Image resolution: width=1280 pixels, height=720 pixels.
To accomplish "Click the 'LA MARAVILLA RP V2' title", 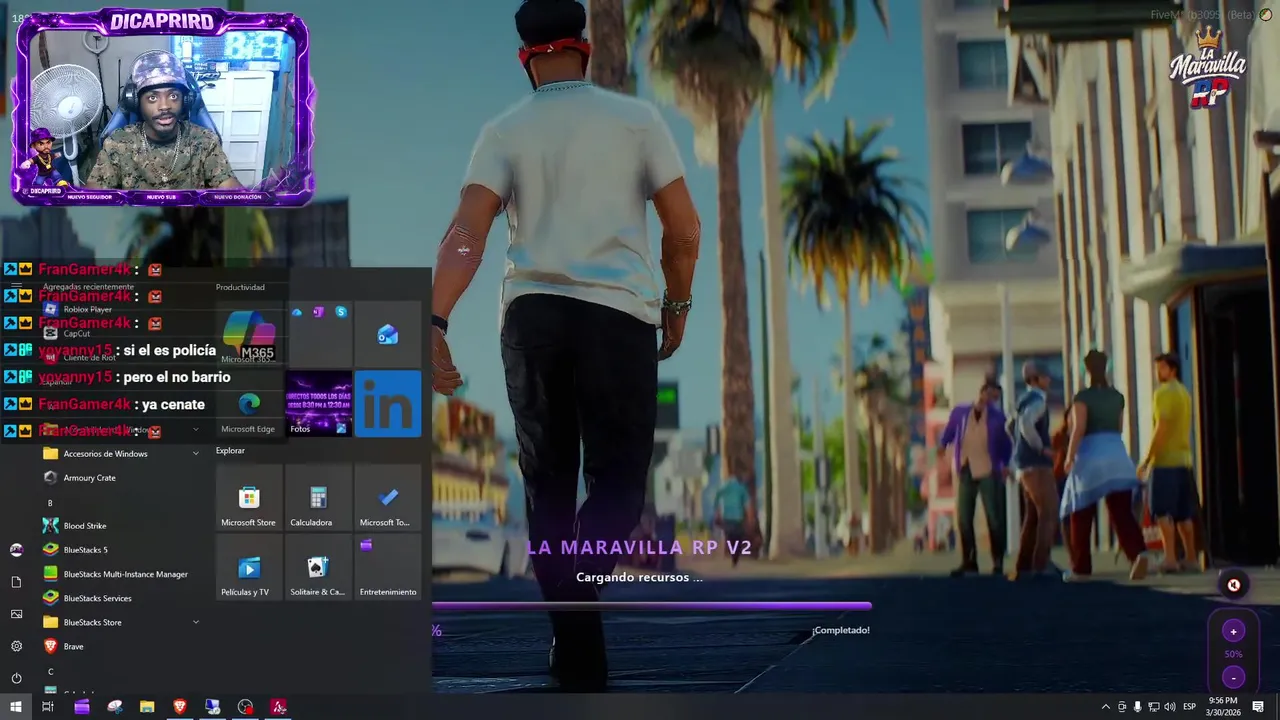I will pos(639,548).
